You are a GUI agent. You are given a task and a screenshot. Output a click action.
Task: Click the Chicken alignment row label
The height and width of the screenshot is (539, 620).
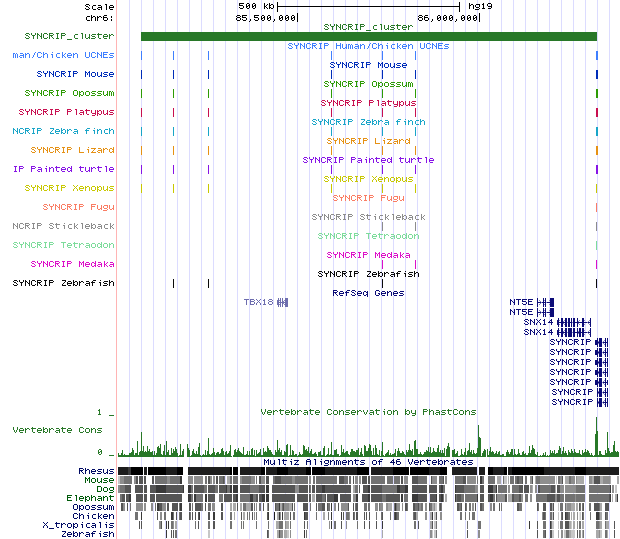(92, 516)
